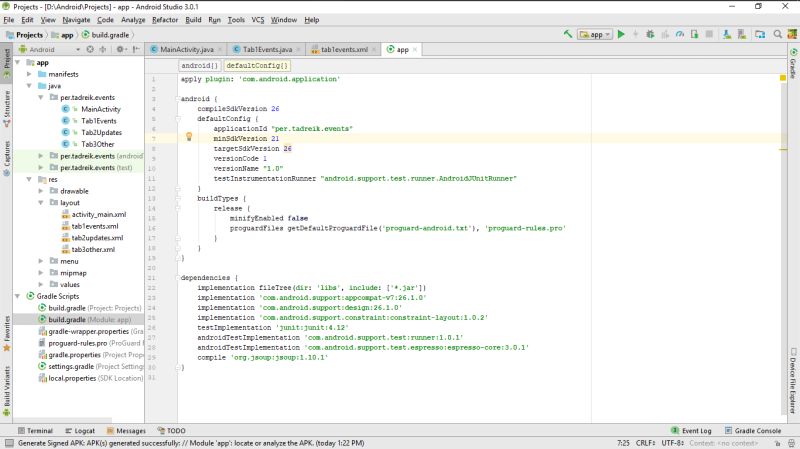The width and height of the screenshot is (800, 449).
Task: Click the android{} breadcrumb
Action: click(199, 65)
